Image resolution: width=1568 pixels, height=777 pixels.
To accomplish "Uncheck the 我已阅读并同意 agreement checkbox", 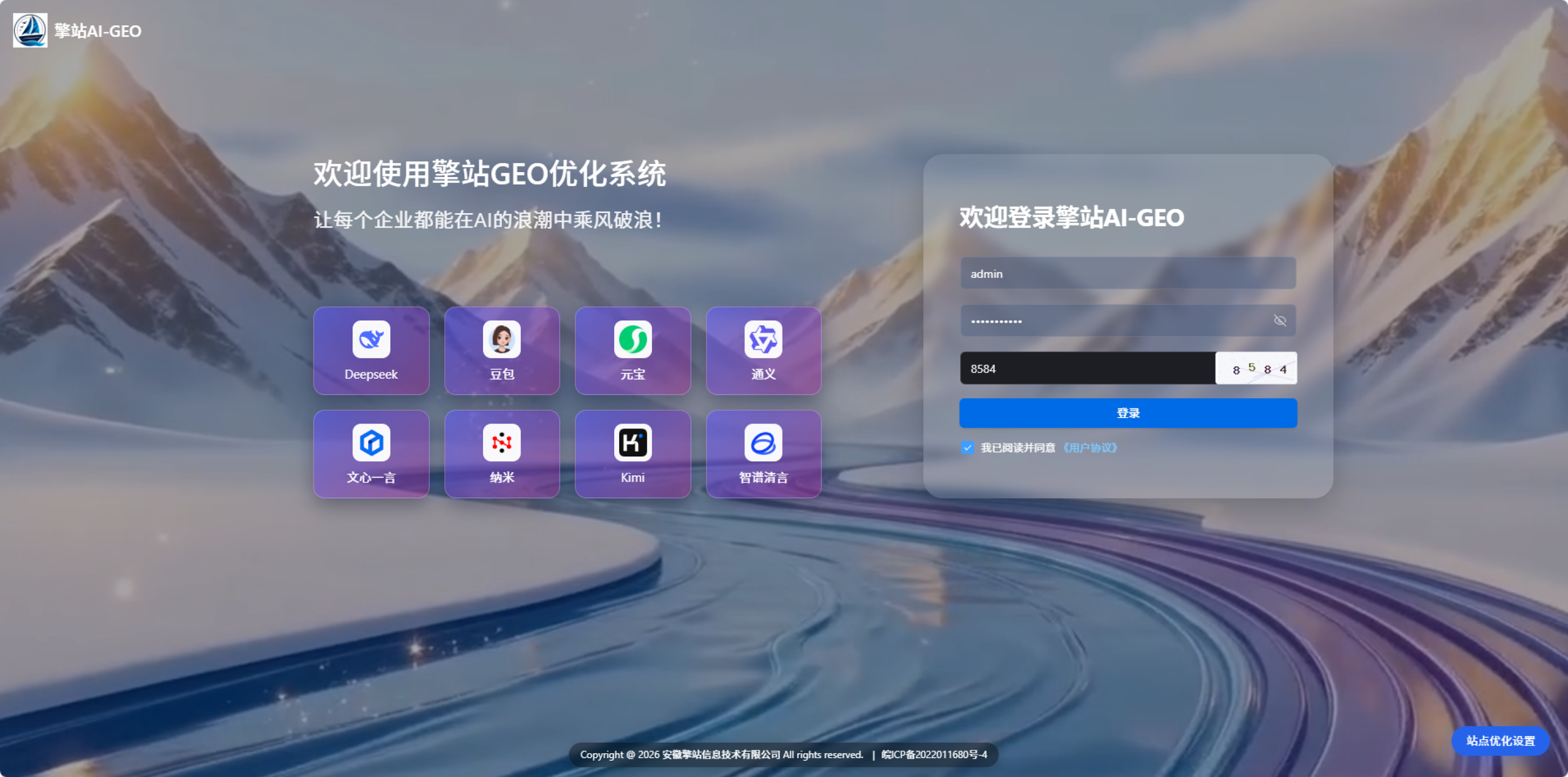I will click(967, 448).
